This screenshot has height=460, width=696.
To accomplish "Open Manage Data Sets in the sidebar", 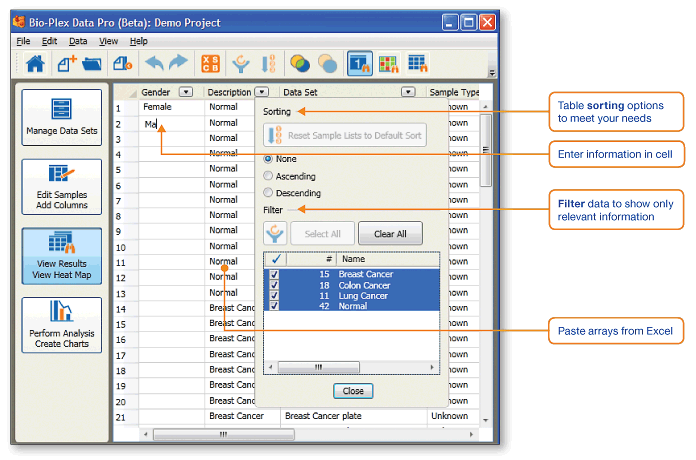I will [x=62, y=117].
